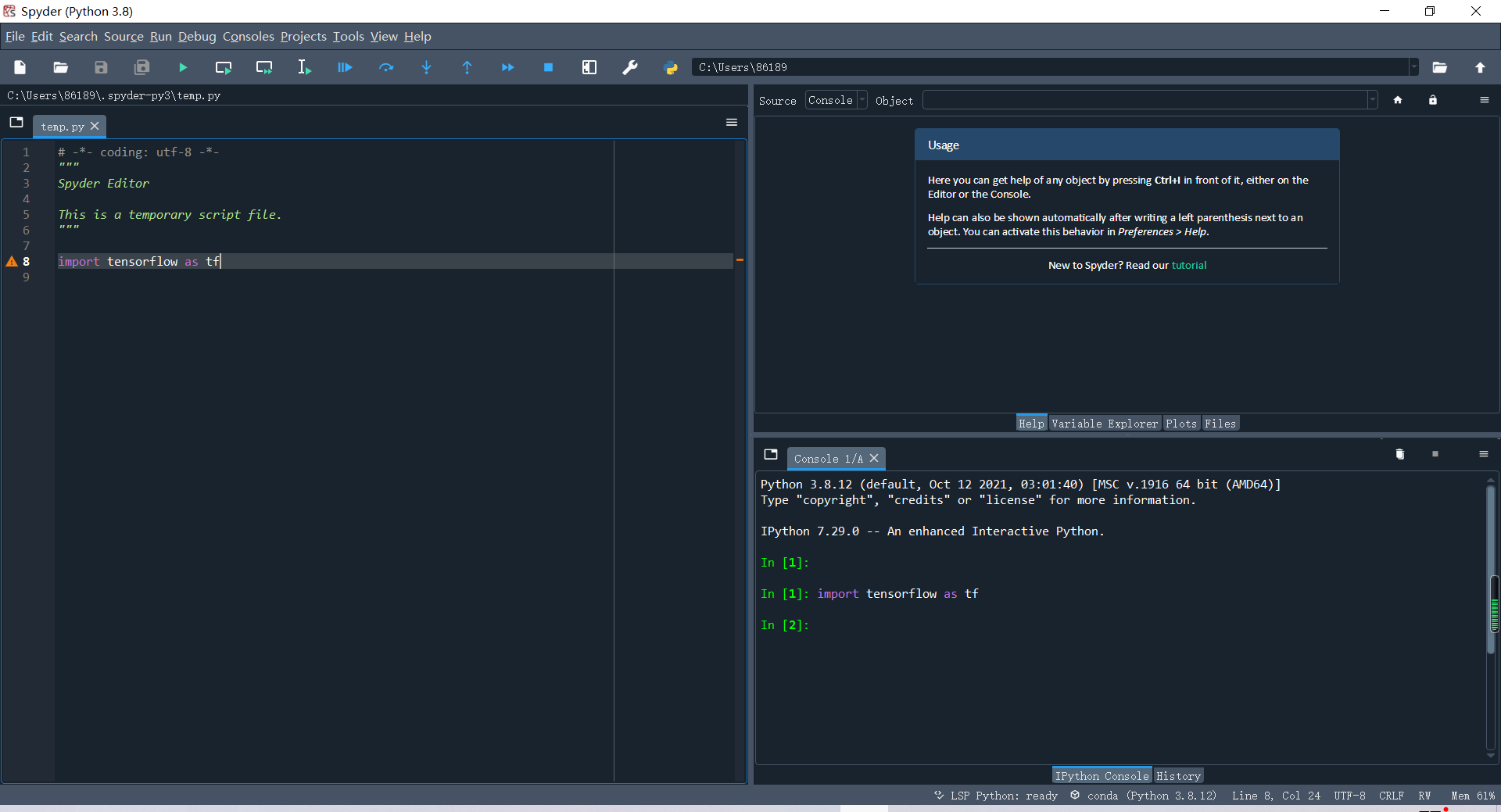Browse for working directory folder icon
1501x812 pixels.
click(x=1440, y=67)
